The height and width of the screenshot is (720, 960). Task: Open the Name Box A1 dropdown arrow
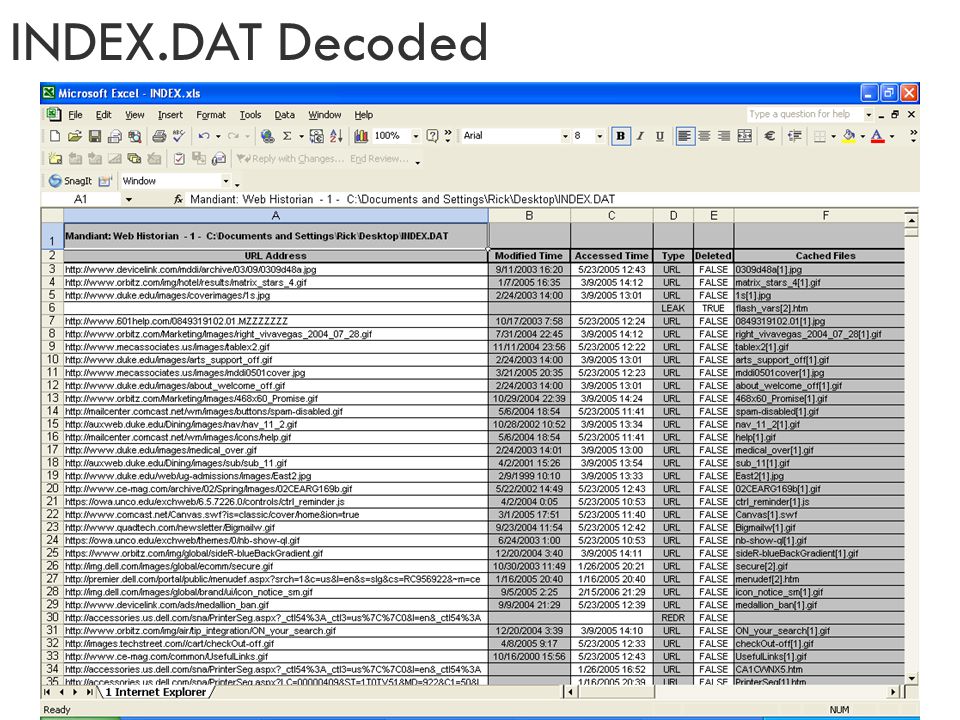129,200
